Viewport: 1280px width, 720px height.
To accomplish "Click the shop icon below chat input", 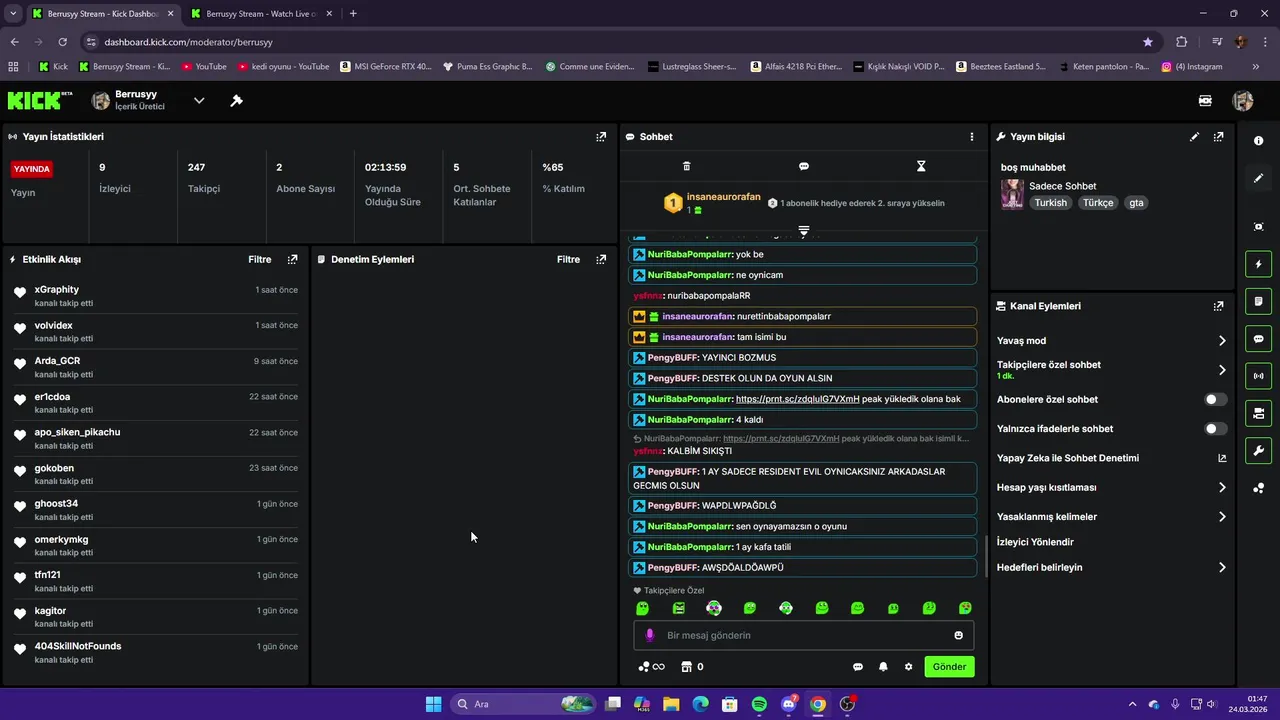I will pos(686,667).
